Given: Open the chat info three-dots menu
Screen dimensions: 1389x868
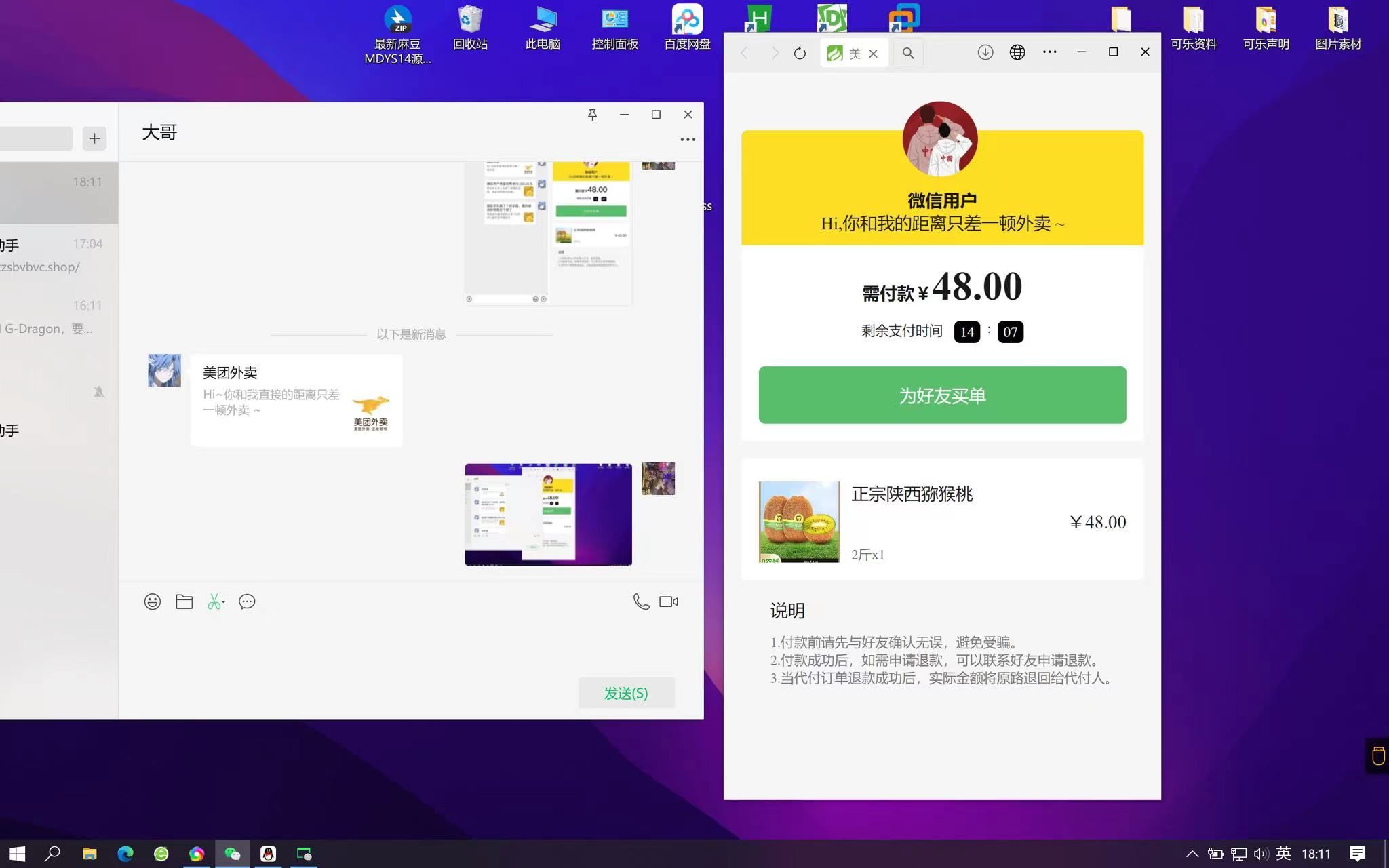Looking at the screenshot, I should pos(688,140).
